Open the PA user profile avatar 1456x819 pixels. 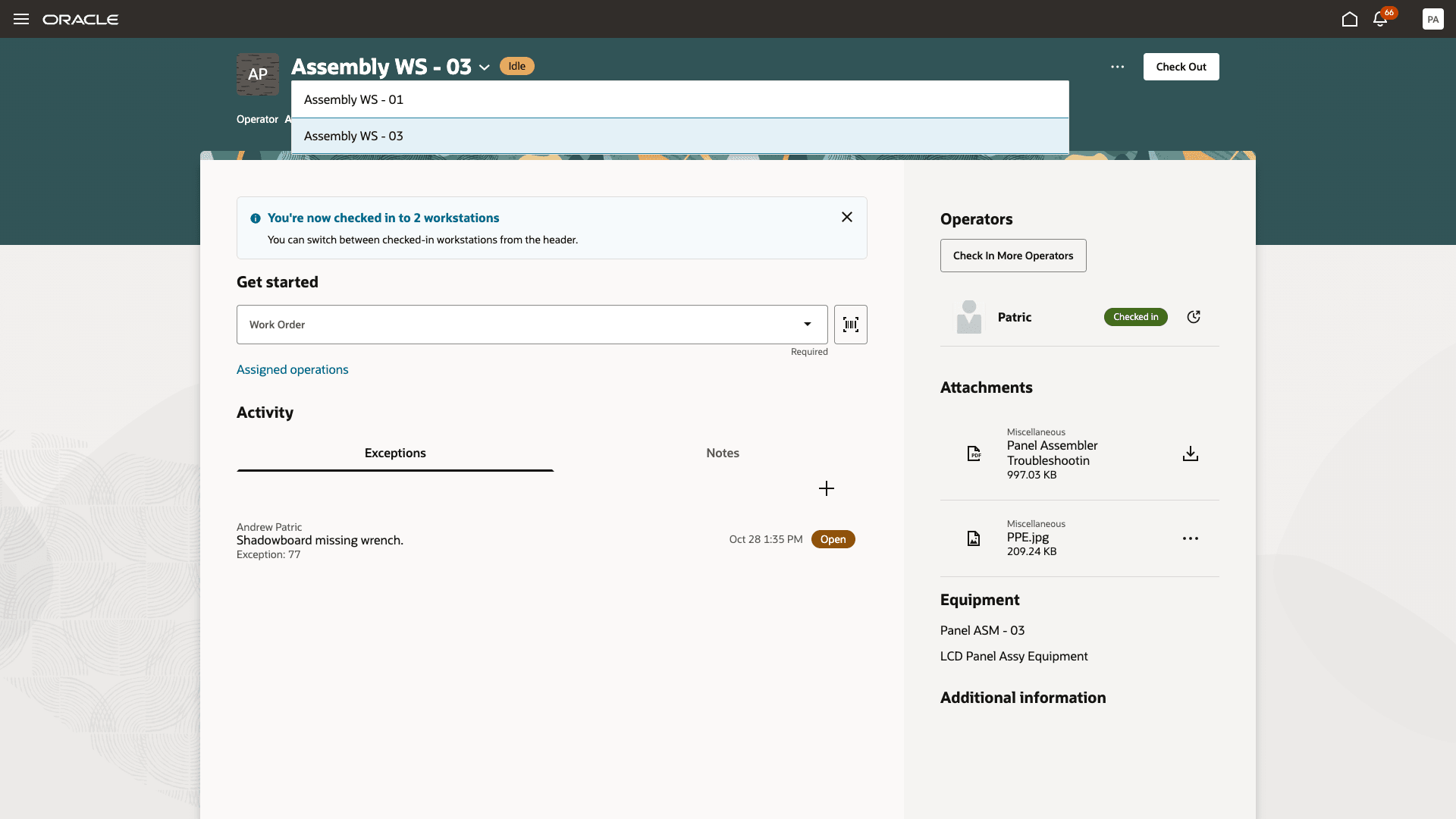(x=1432, y=19)
